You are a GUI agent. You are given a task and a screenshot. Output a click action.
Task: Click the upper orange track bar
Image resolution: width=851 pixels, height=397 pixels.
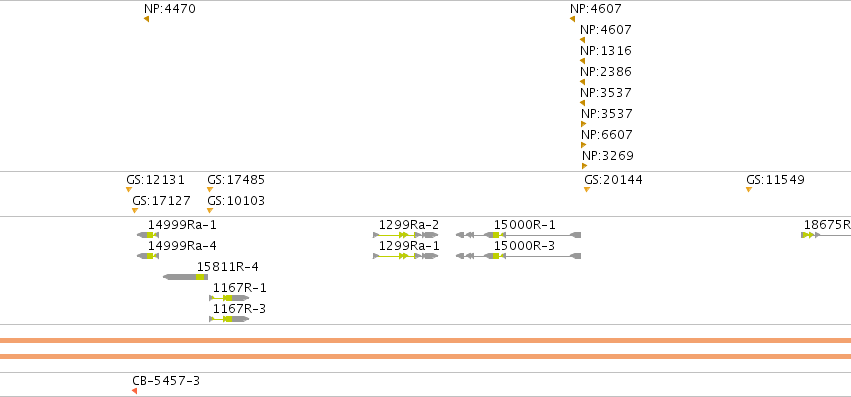tap(426, 341)
